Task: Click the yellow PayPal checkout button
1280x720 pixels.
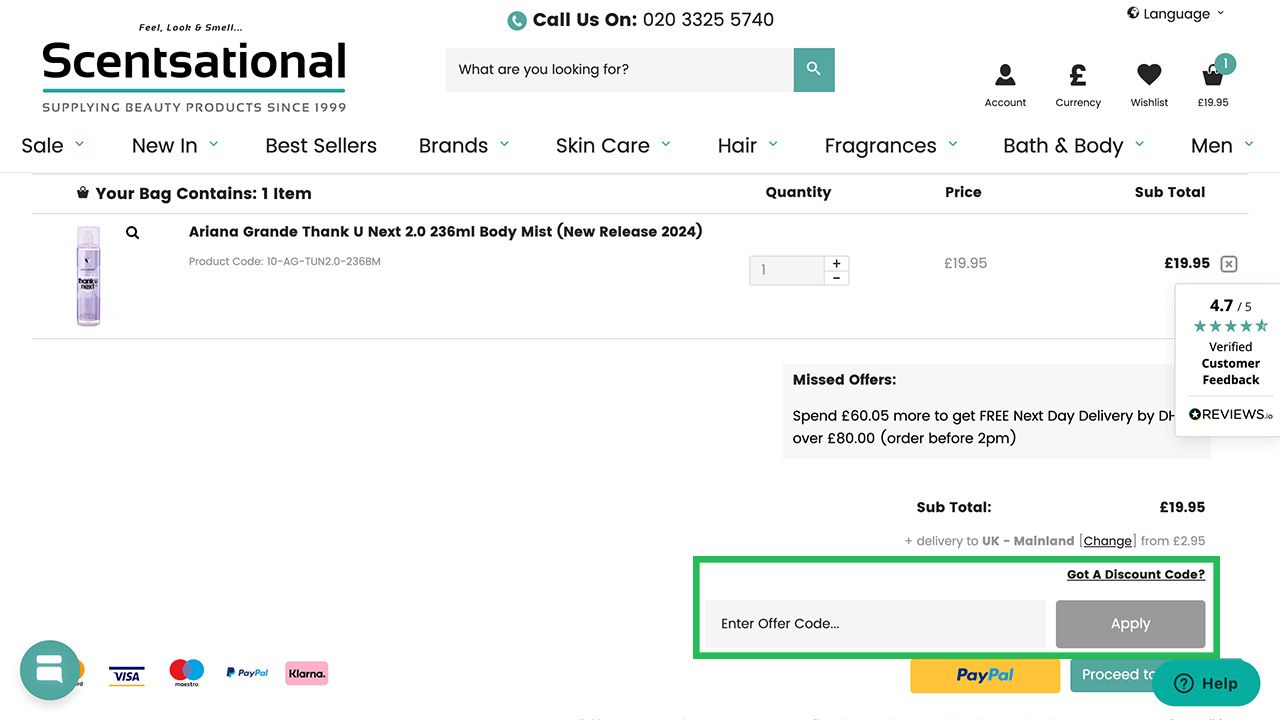Action: 985,675
